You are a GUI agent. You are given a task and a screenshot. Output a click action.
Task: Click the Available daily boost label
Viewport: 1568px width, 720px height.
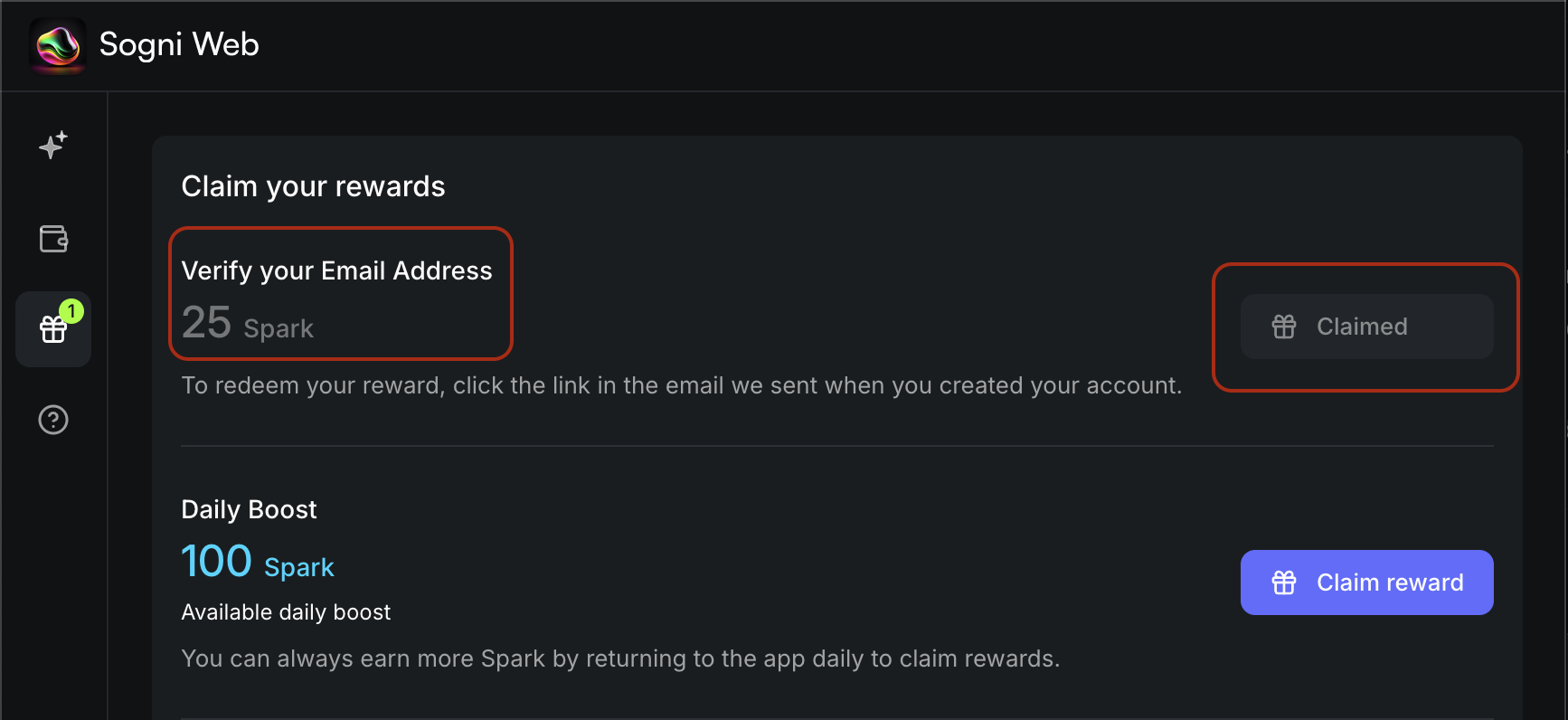pyautogui.click(x=286, y=612)
